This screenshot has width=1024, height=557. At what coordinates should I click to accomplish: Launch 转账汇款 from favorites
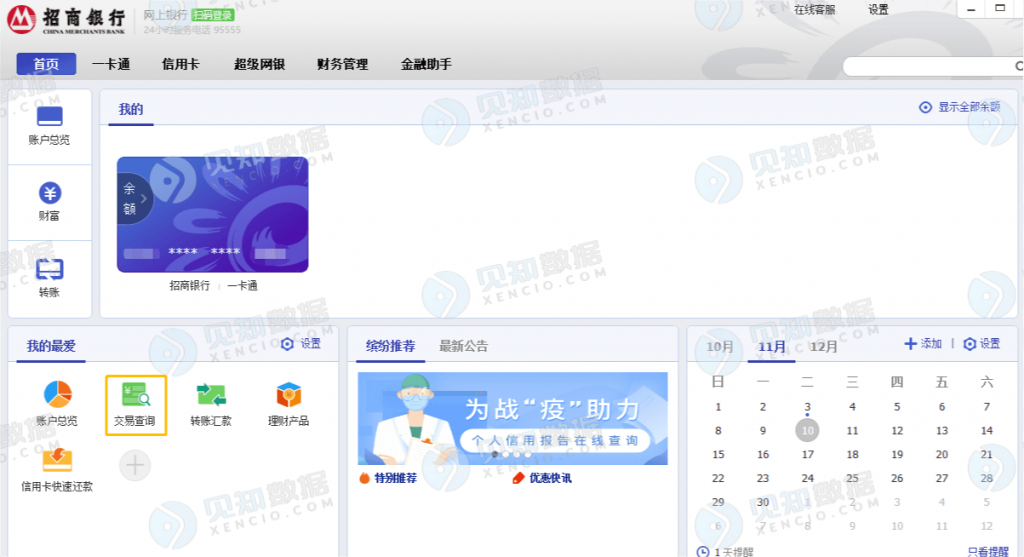[211, 405]
